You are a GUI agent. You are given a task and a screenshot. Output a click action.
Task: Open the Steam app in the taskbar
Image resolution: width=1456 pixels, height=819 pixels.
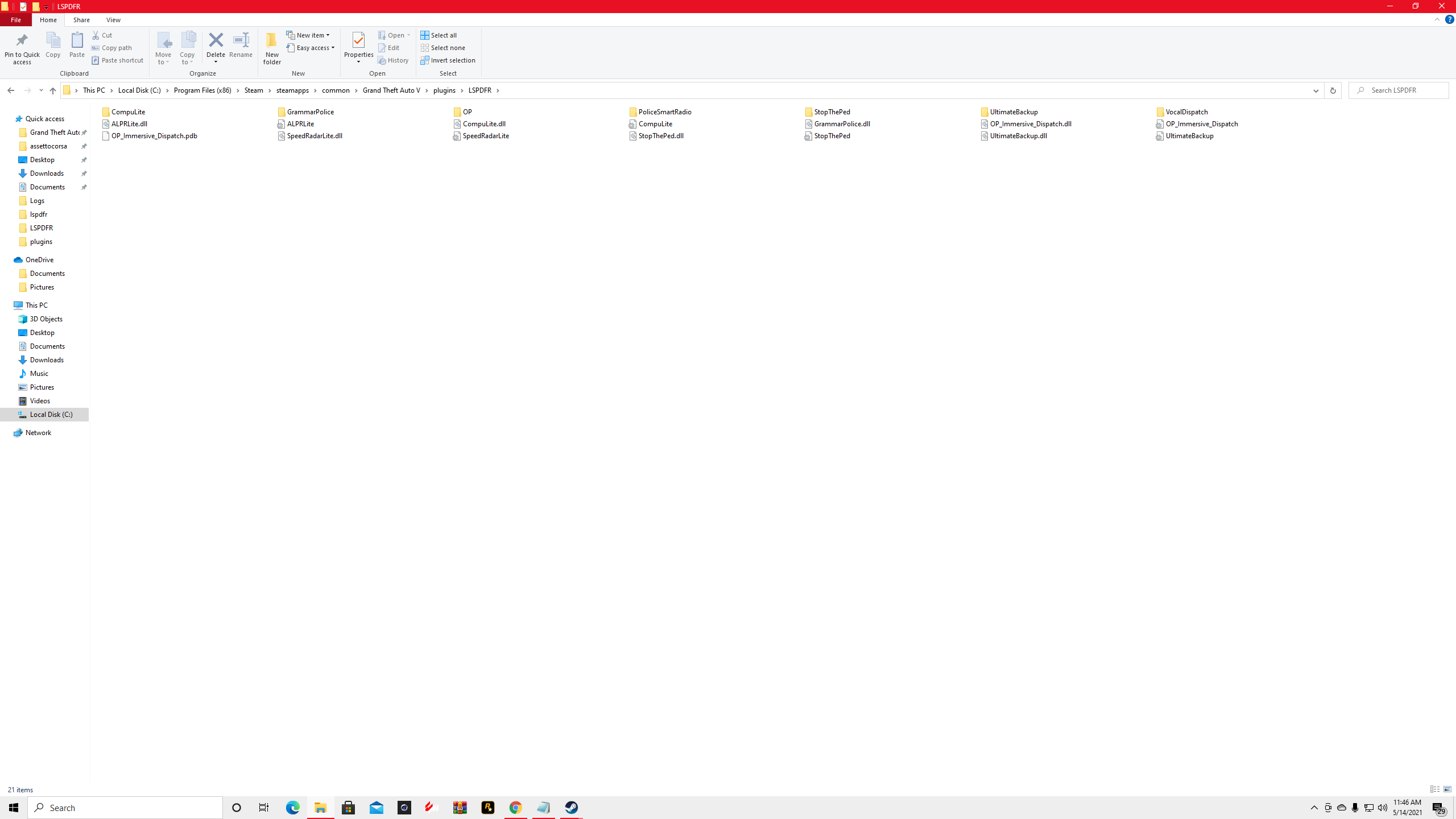(x=571, y=808)
